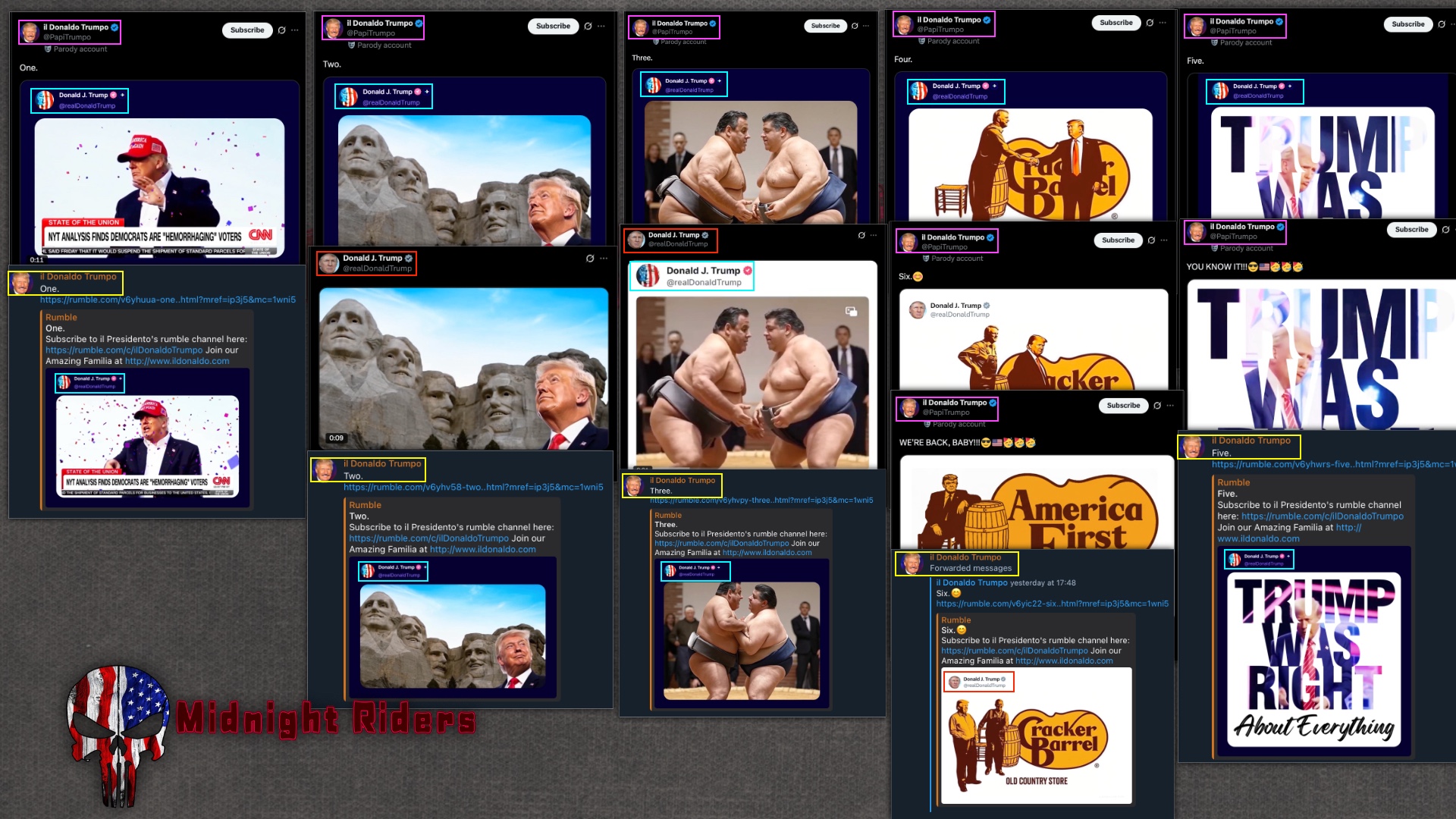Click sender avatar on Telegram 'Three.' message
This screenshot has width=1456, height=819.
point(634,485)
